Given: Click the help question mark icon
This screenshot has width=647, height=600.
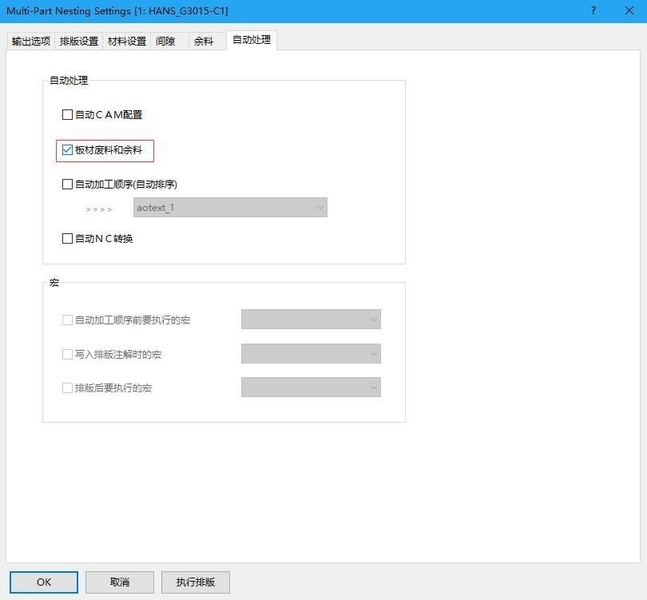Looking at the screenshot, I should click(593, 11).
